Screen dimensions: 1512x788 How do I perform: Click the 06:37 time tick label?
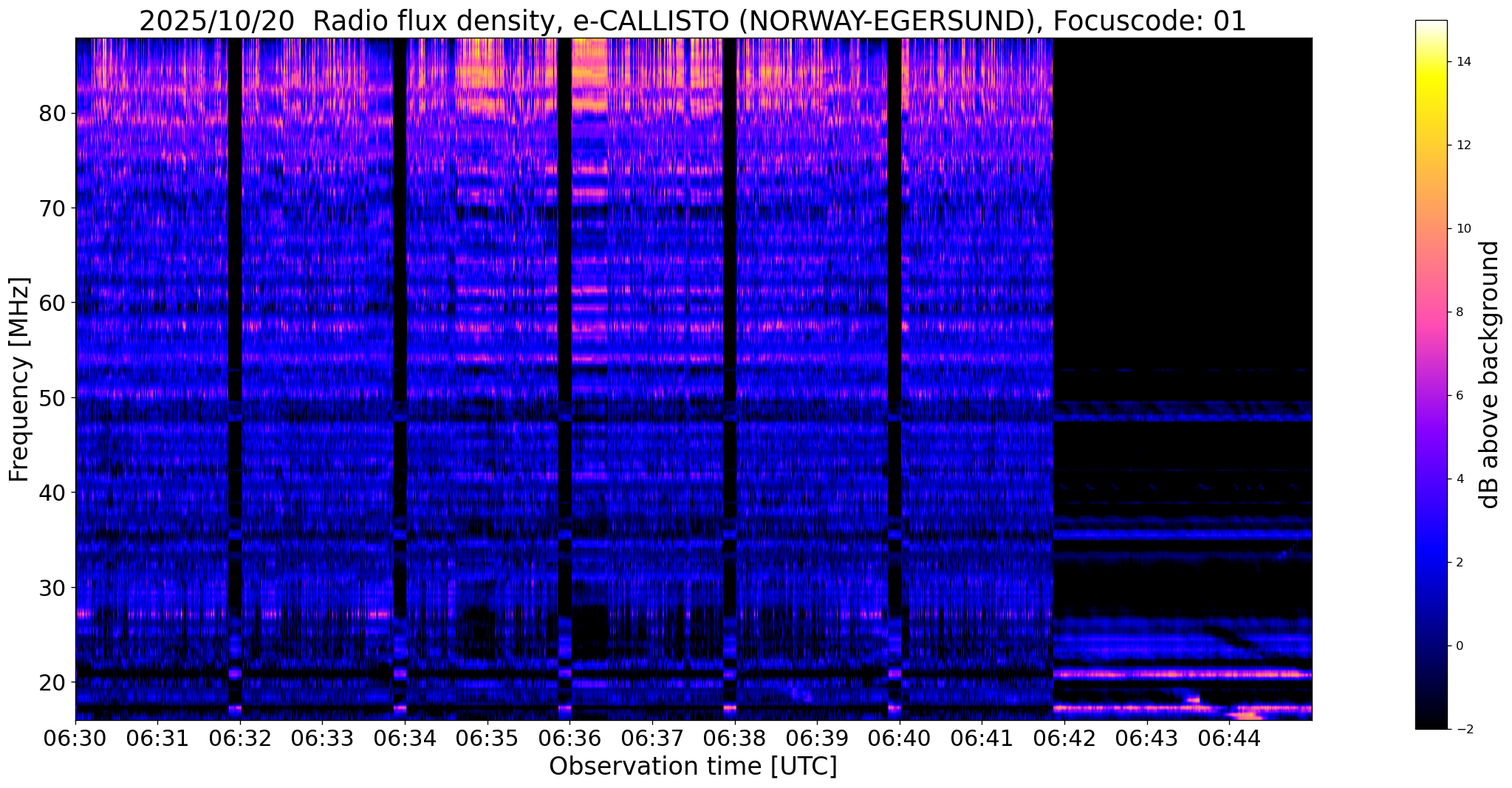pyautogui.click(x=651, y=738)
